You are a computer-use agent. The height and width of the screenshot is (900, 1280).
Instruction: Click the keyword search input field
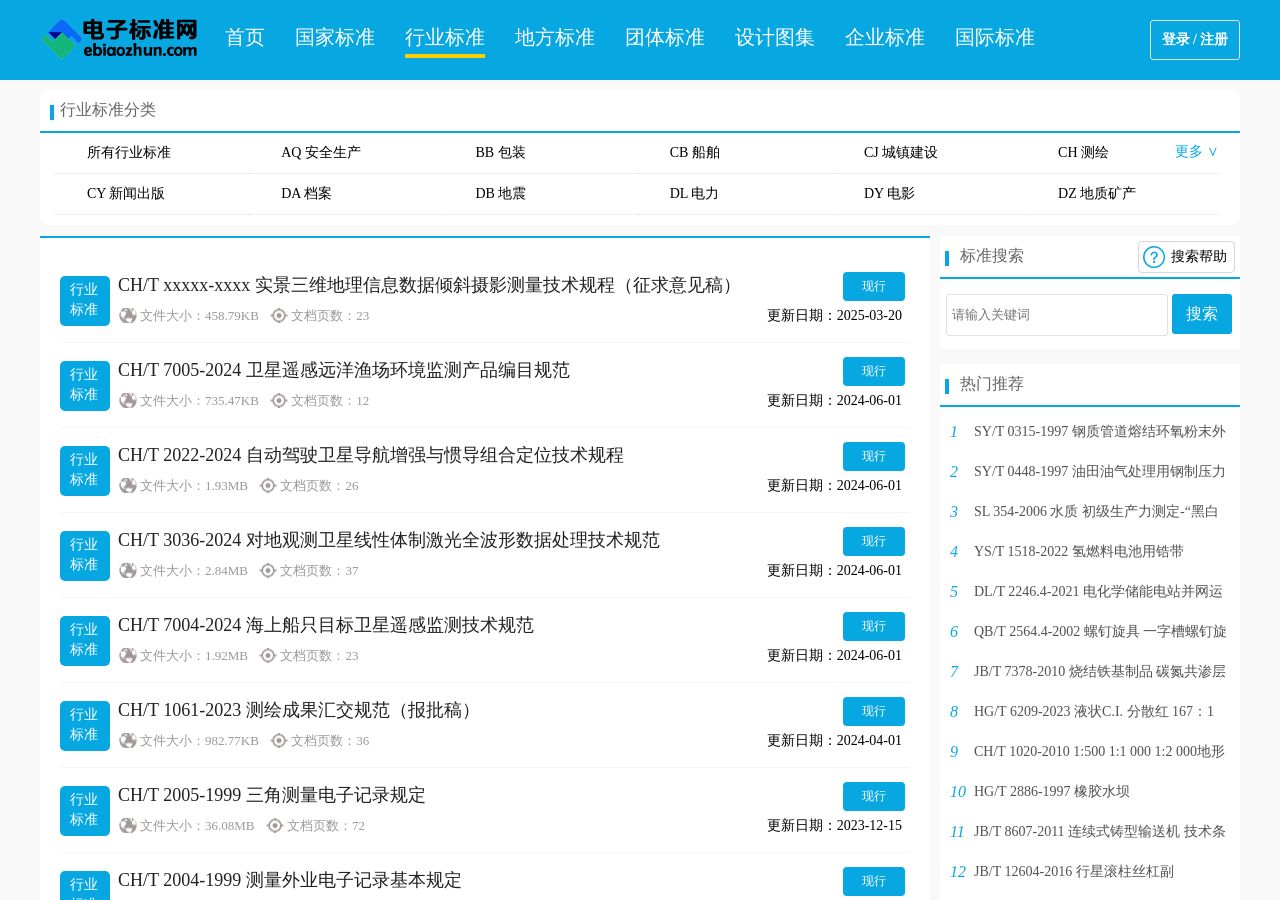[1057, 315]
